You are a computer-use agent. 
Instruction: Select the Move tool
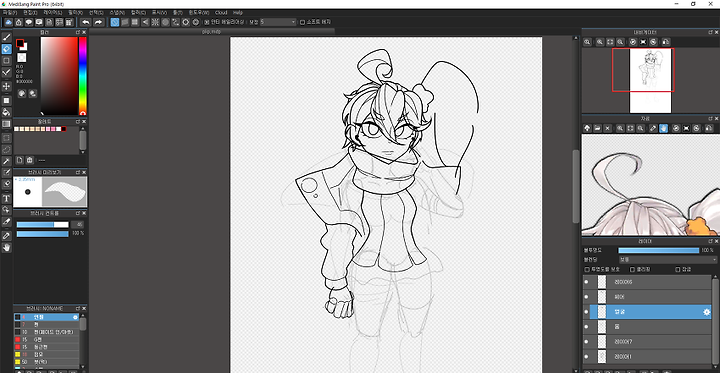6,86
